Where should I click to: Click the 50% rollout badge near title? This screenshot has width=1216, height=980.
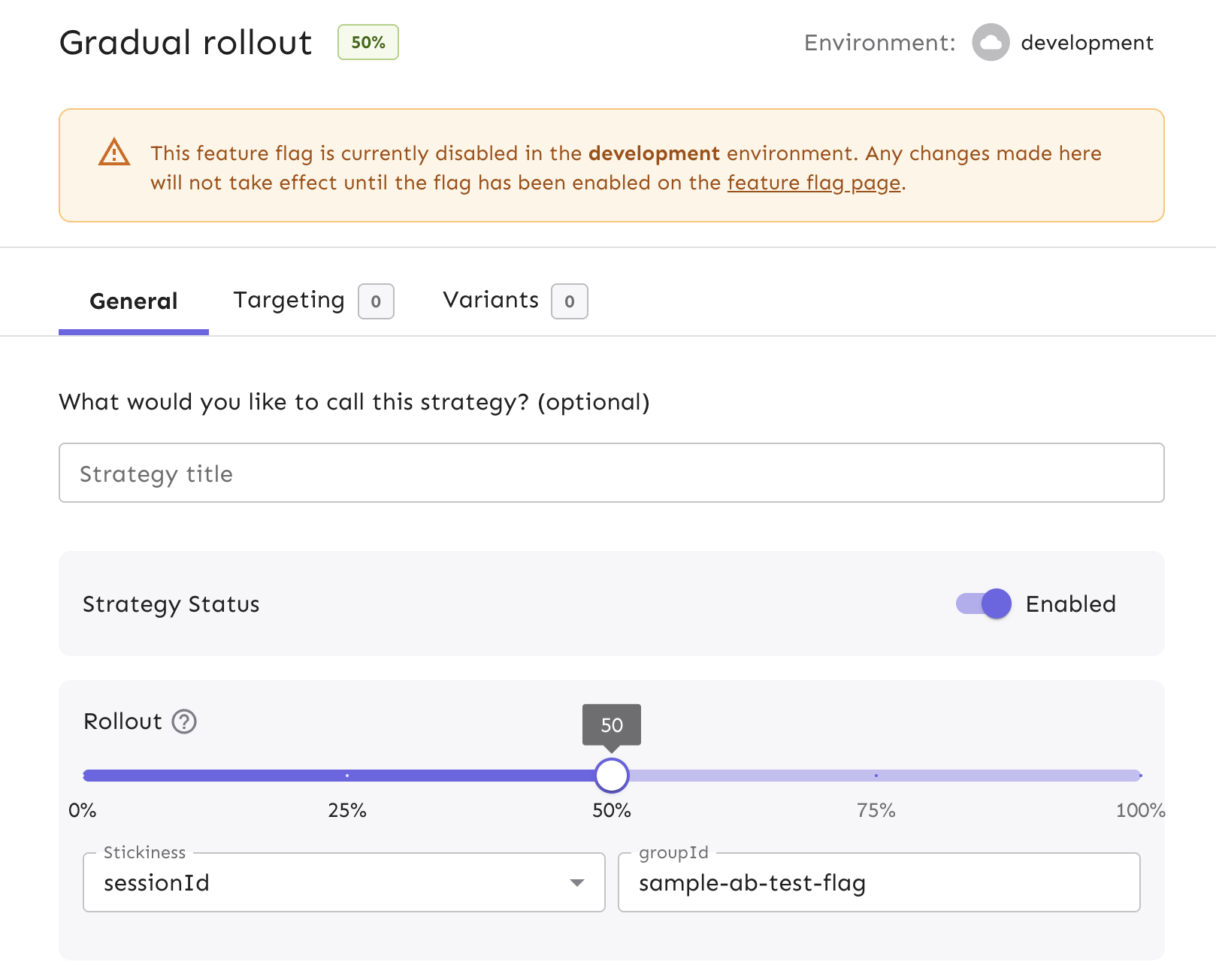[368, 43]
